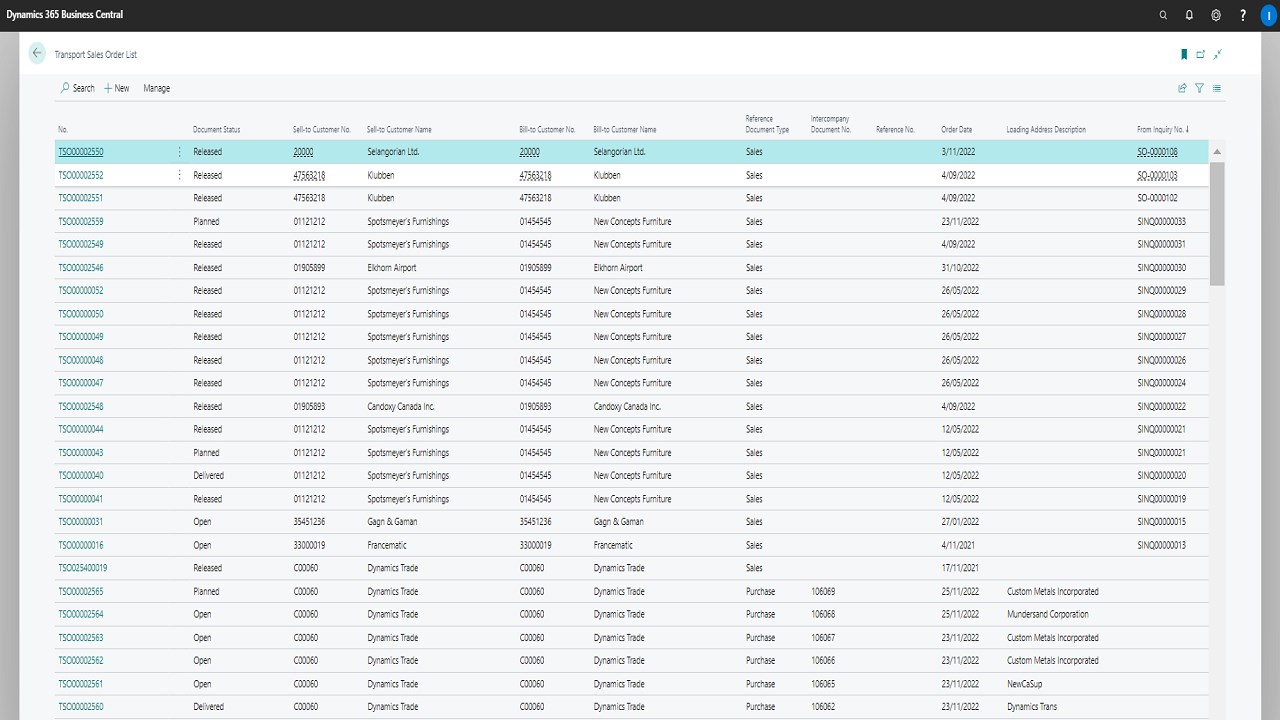
Task: Open the Intercompany Document No. header
Action: point(831,124)
